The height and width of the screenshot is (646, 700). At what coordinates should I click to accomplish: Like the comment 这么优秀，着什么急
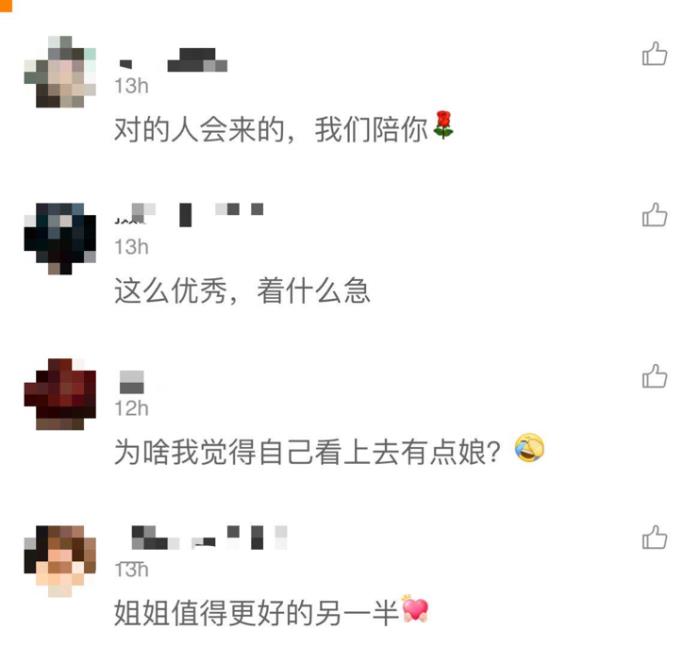(654, 215)
